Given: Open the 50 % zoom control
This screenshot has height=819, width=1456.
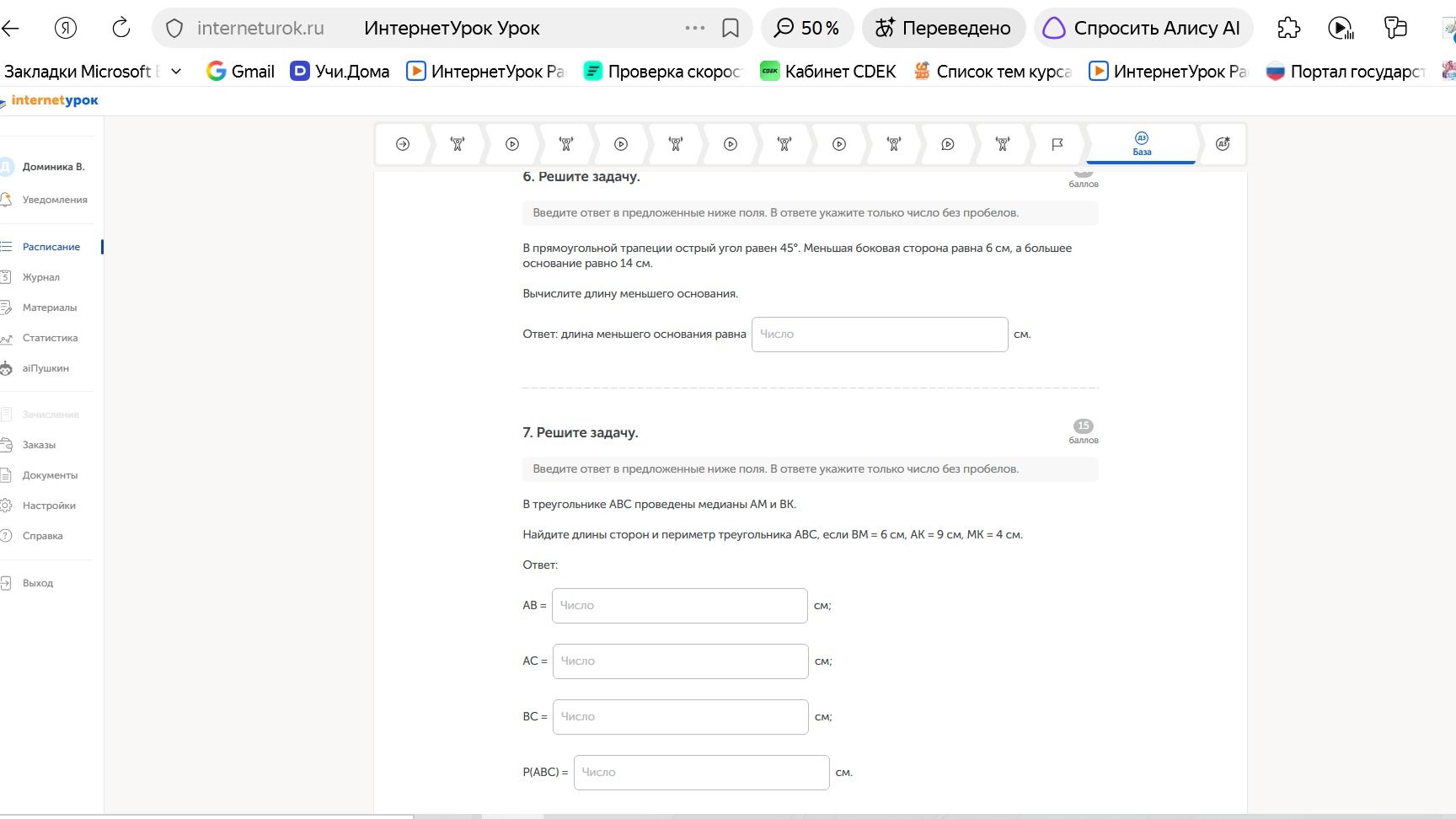Looking at the screenshot, I should 807,28.
